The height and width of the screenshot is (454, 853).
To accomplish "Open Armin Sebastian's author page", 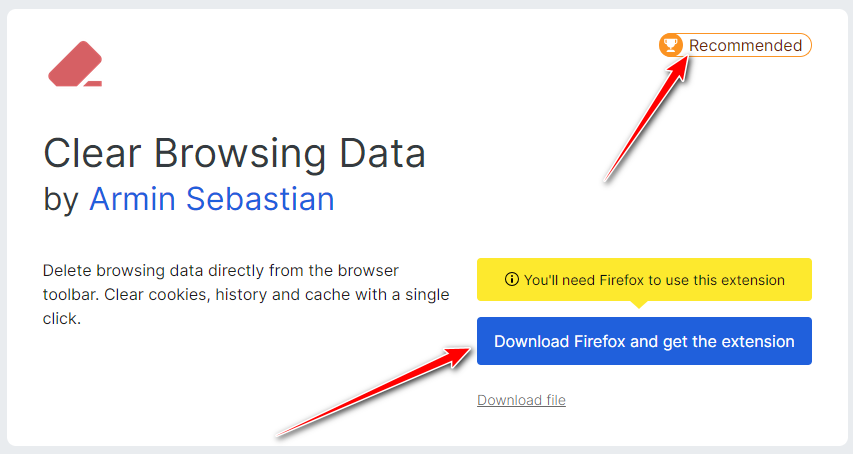I will pos(211,199).
